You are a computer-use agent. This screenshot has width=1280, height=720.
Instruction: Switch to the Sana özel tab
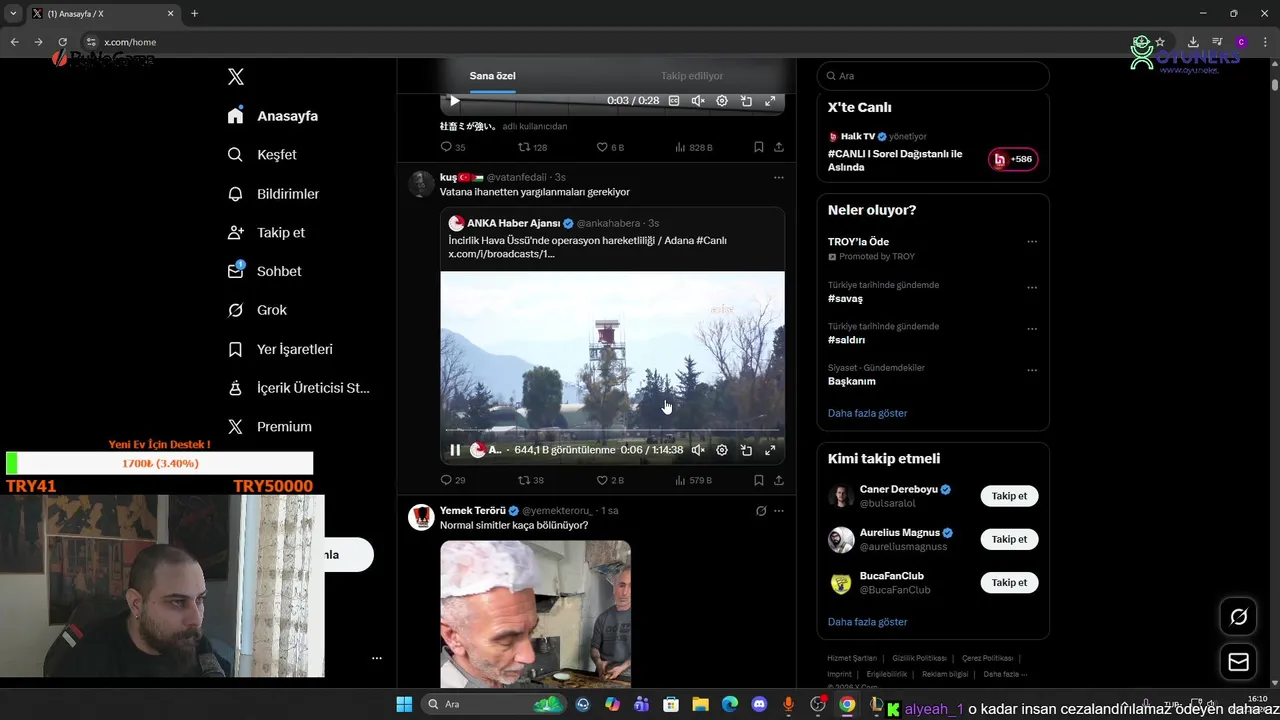point(493,76)
